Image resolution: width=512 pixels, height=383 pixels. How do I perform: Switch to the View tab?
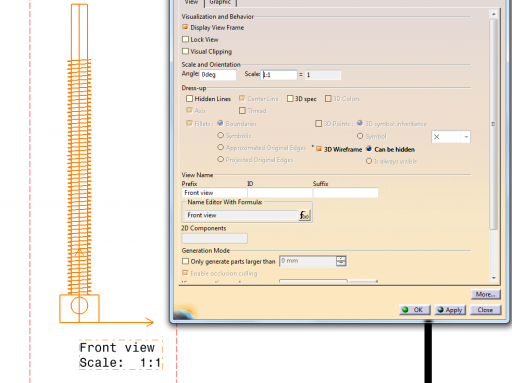191,2
